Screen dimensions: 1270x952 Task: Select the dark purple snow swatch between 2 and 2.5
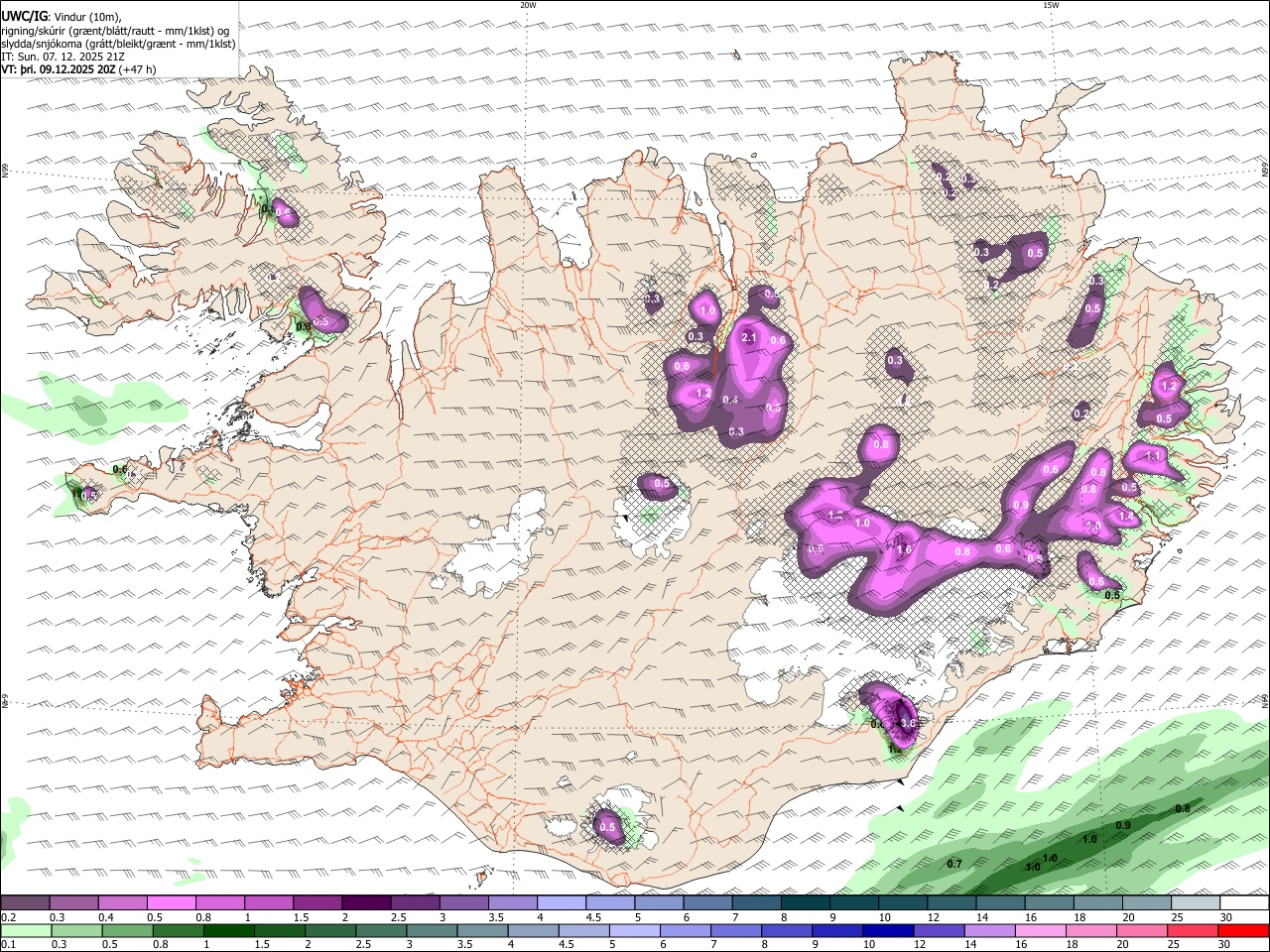coord(366,903)
